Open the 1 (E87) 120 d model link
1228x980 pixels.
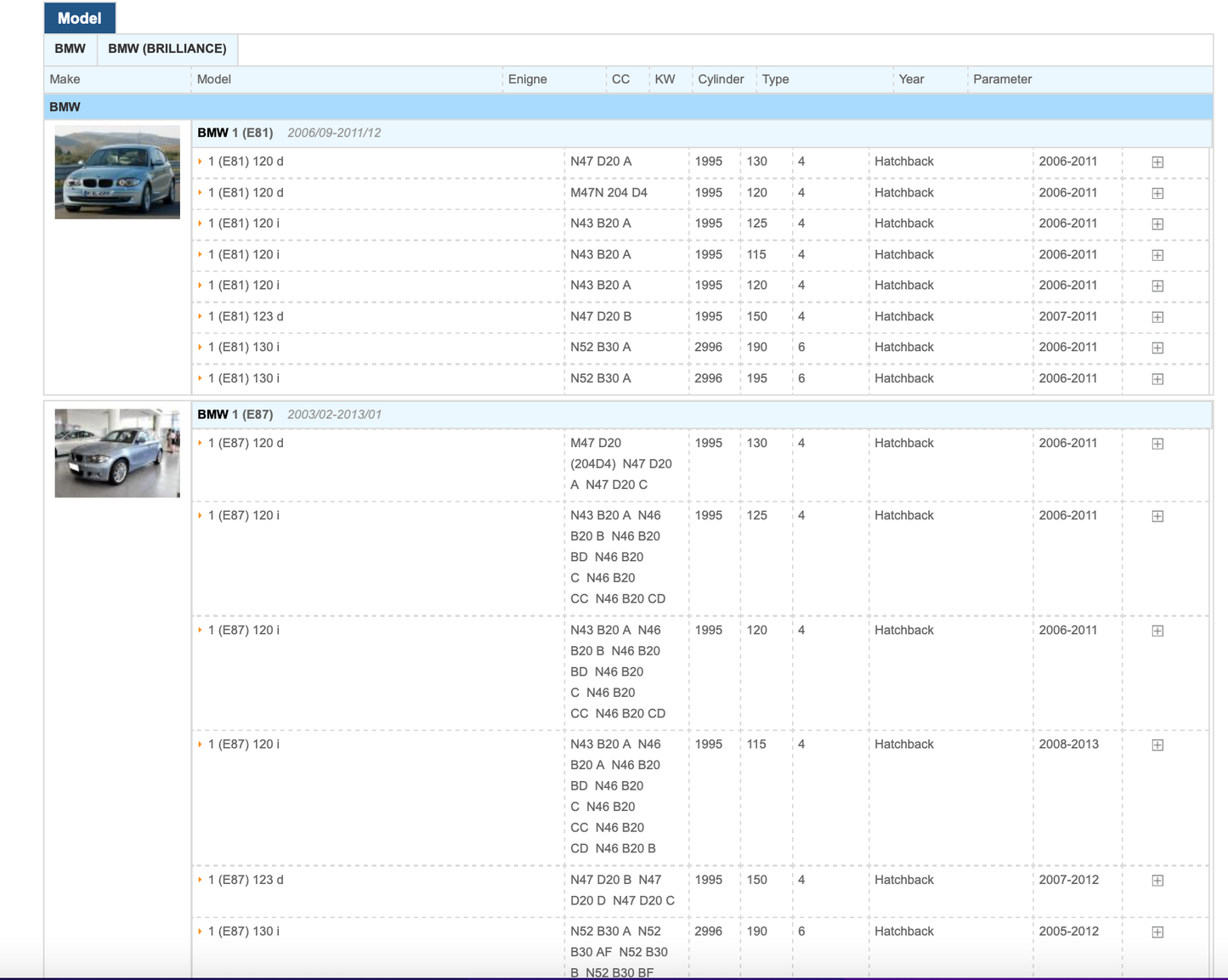point(246,443)
